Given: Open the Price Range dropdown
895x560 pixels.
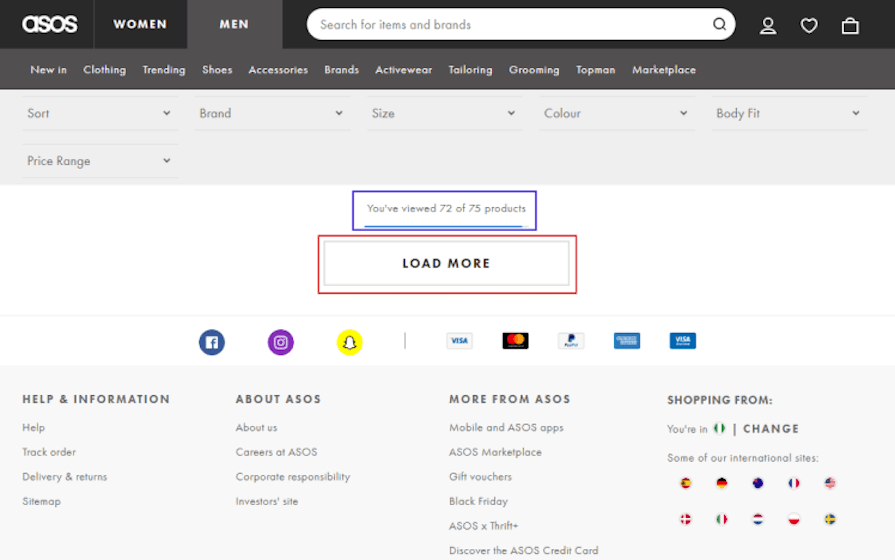Looking at the screenshot, I should point(100,161).
